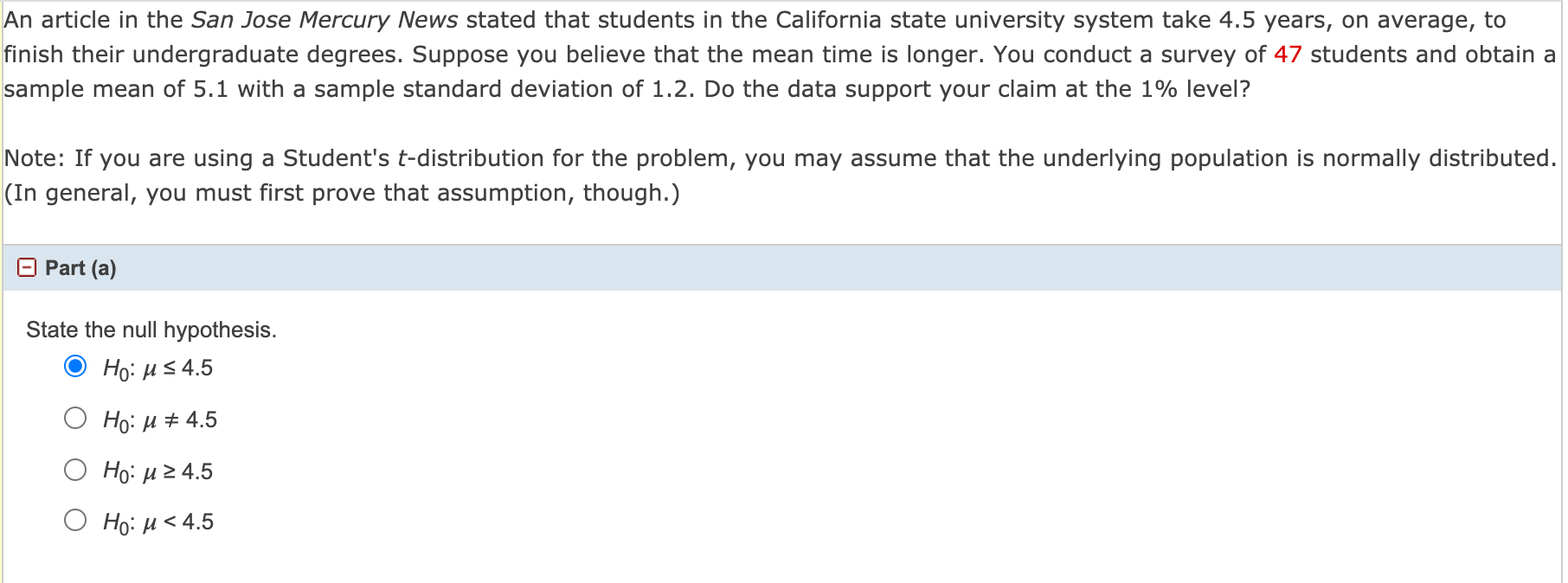Viewport: 1568px width, 583px height.
Task: Collapse Part (a) with the minus icon
Action: [27, 267]
